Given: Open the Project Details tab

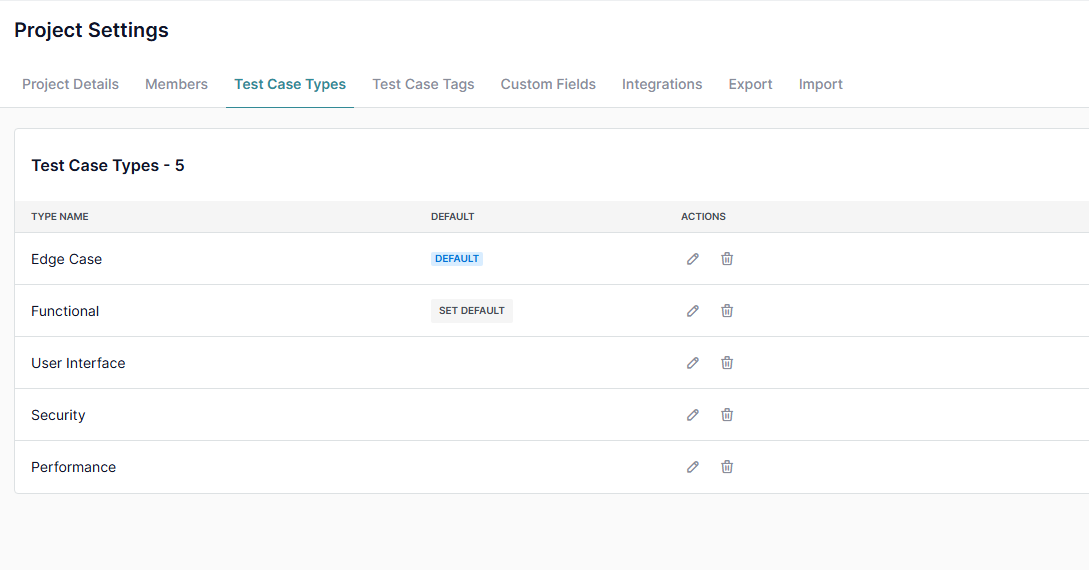Looking at the screenshot, I should click(x=70, y=84).
